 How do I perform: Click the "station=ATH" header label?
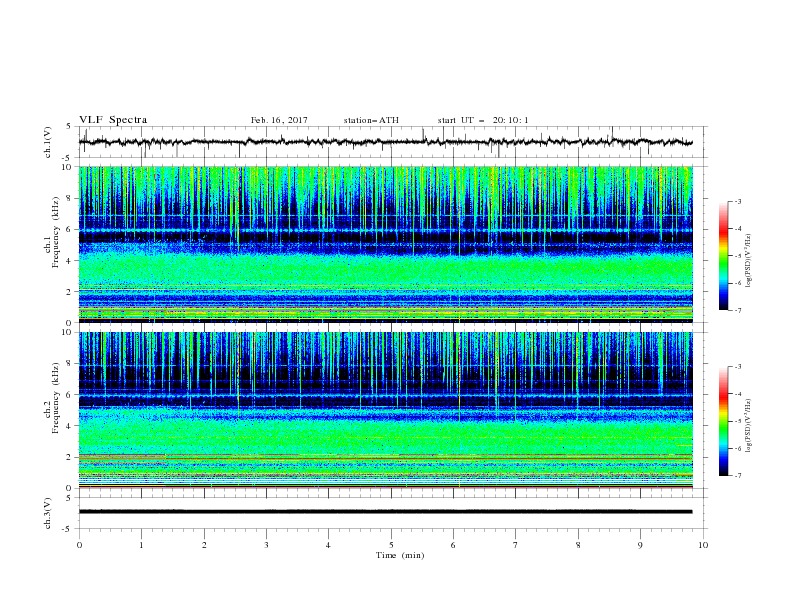coord(371,120)
